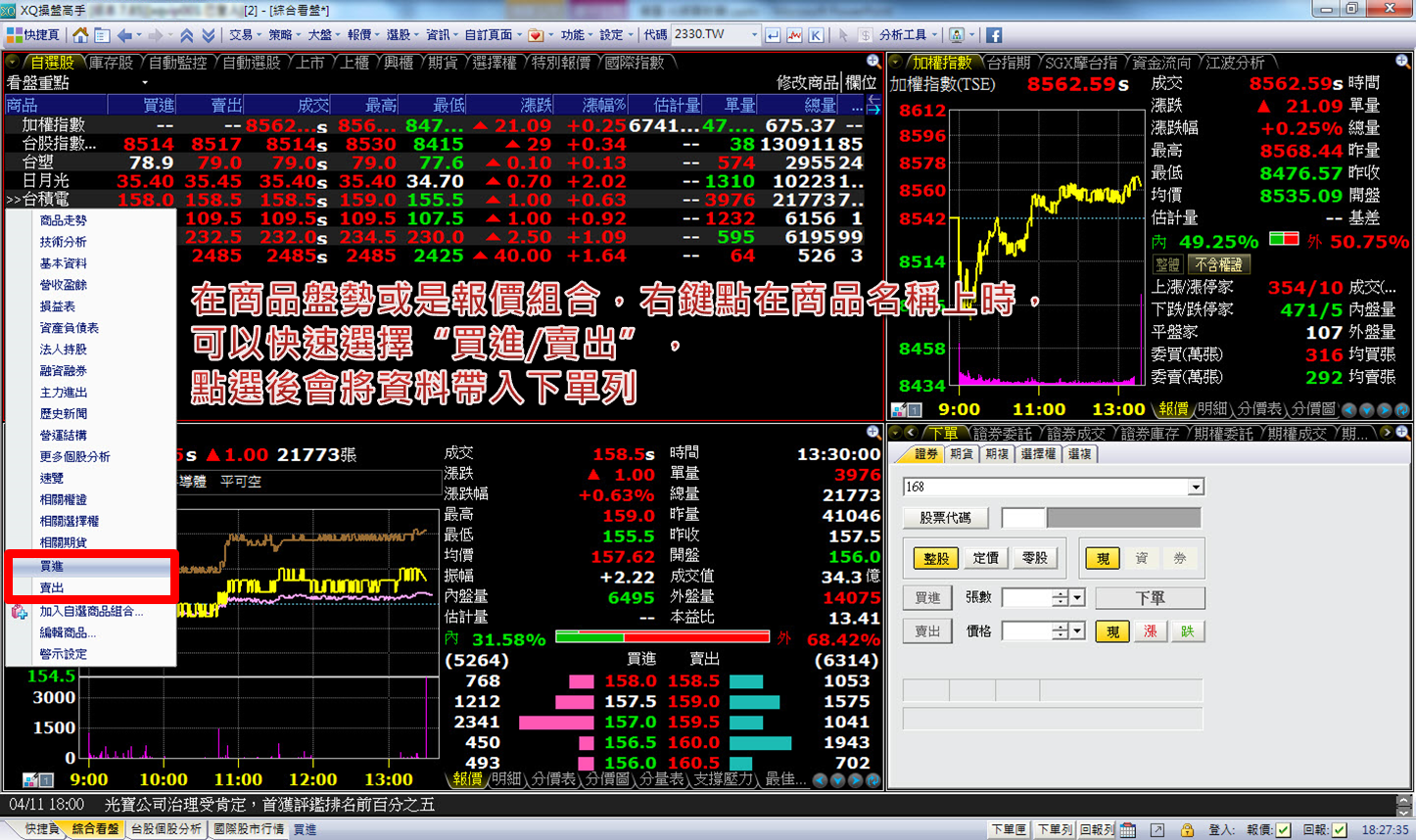
Task: Click the 賣出 sell button in order panel
Action: pos(927,631)
